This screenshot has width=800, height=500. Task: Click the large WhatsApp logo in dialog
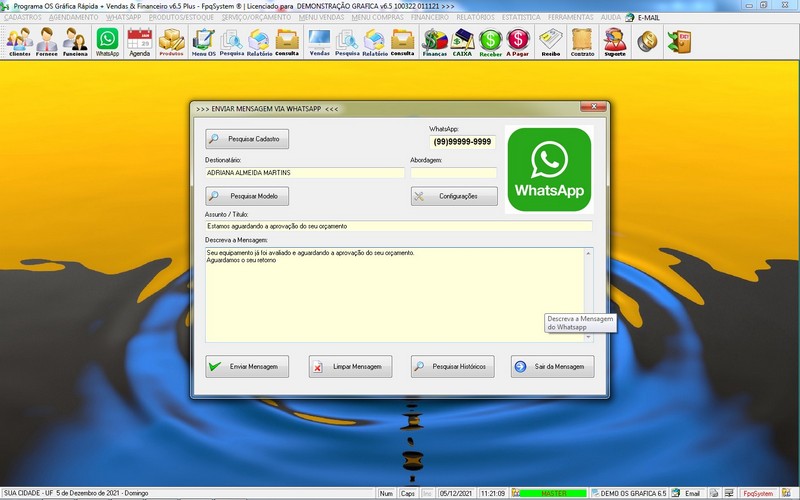pyautogui.click(x=549, y=169)
